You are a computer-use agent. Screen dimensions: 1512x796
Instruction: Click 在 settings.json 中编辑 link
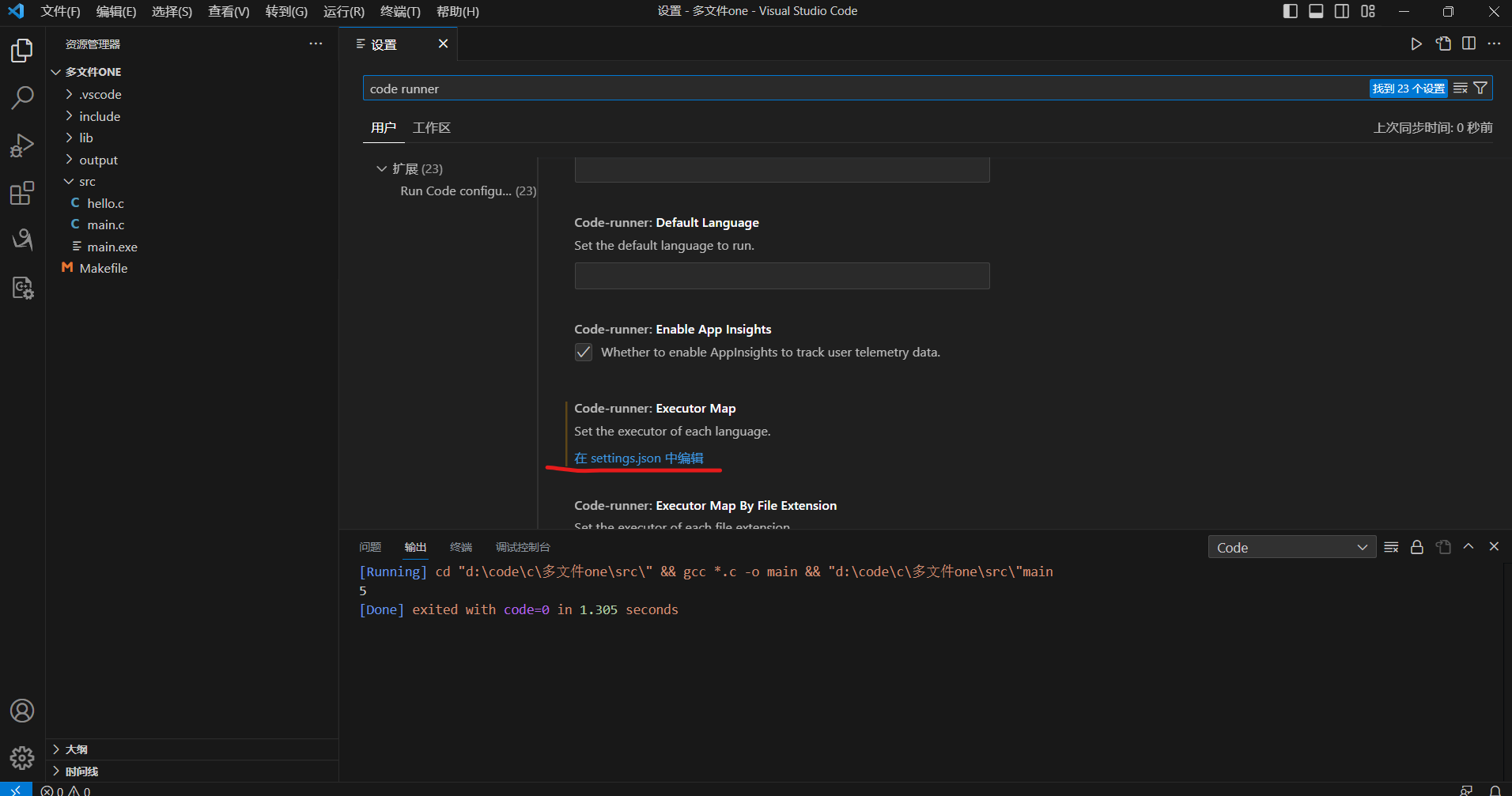(x=639, y=458)
